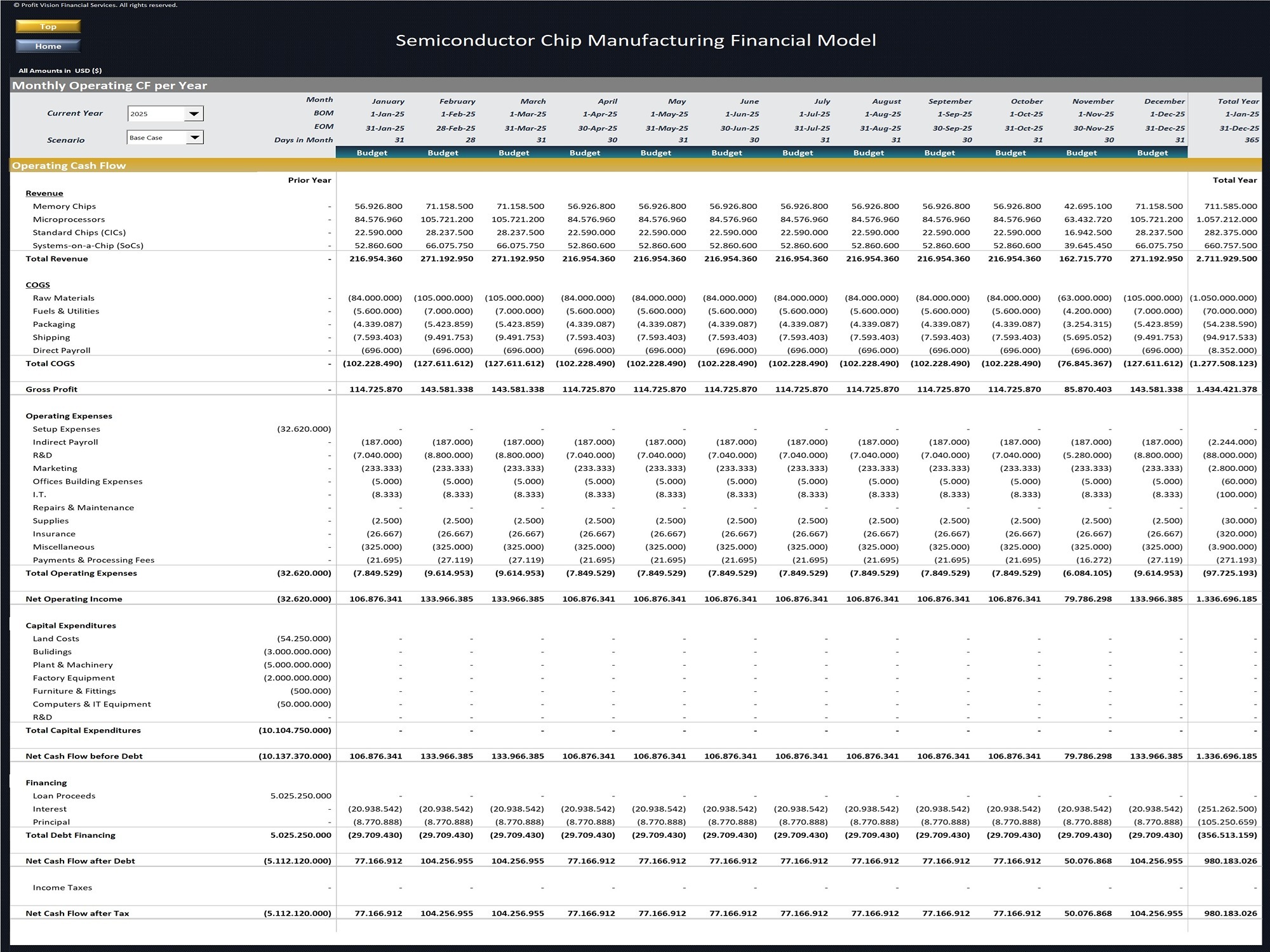Click the Net Operating Income label
The height and width of the screenshot is (952, 1270).
click(x=74, y=599)
